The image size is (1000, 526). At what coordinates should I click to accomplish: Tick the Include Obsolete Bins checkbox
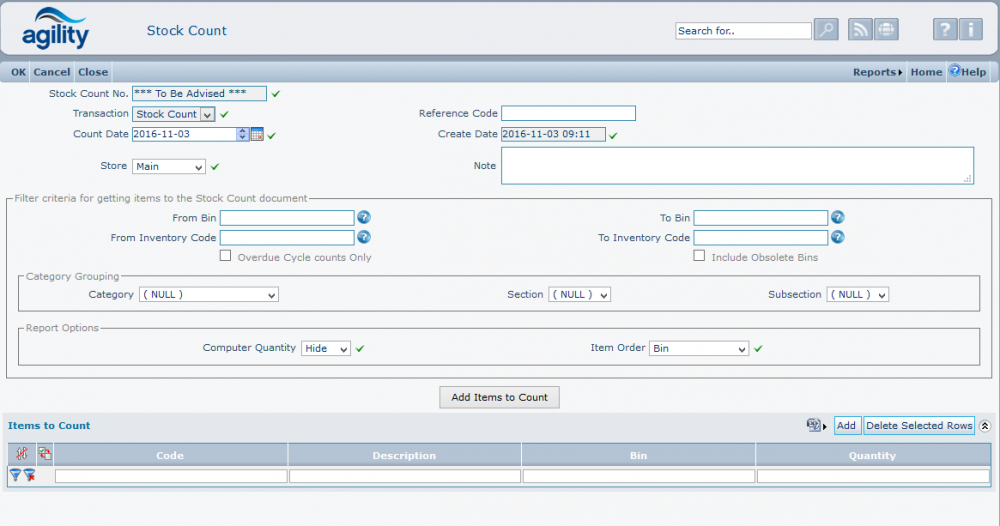coord(700,257)
